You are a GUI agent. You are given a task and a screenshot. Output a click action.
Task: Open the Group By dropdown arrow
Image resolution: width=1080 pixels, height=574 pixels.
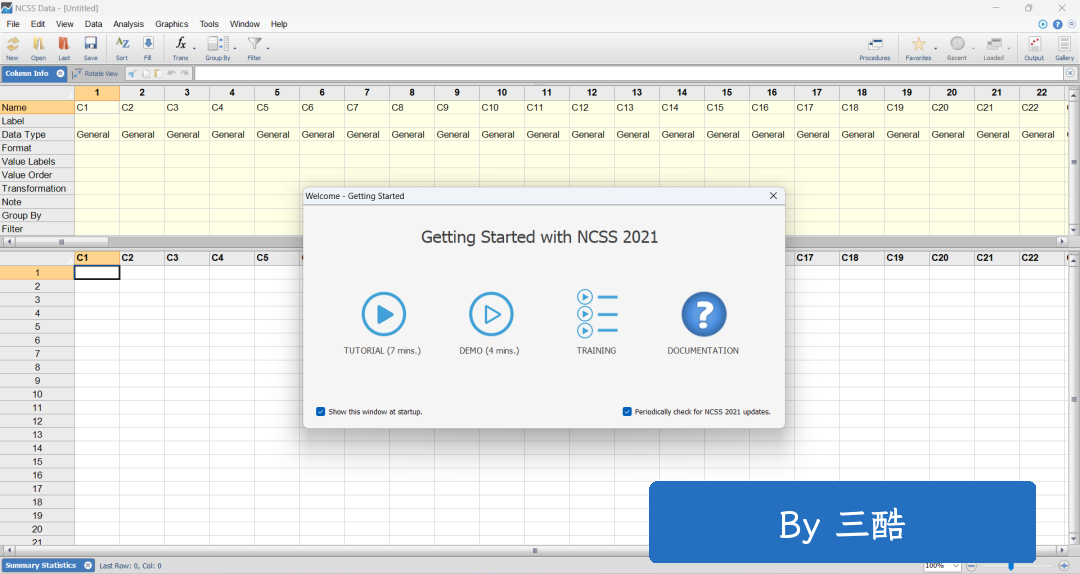point(235,48)
